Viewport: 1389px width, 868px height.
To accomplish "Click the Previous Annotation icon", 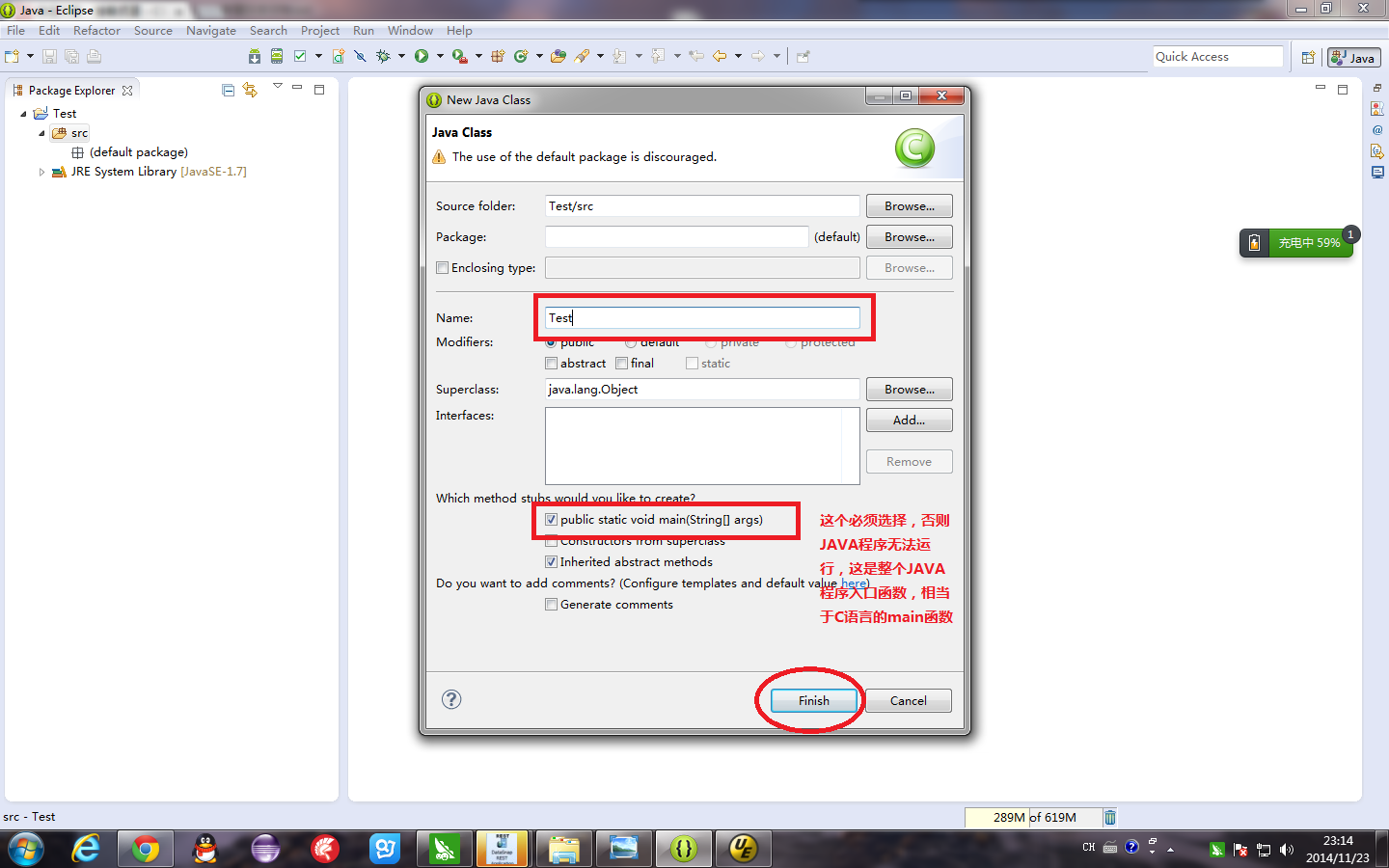I will [x=658, y=56].
